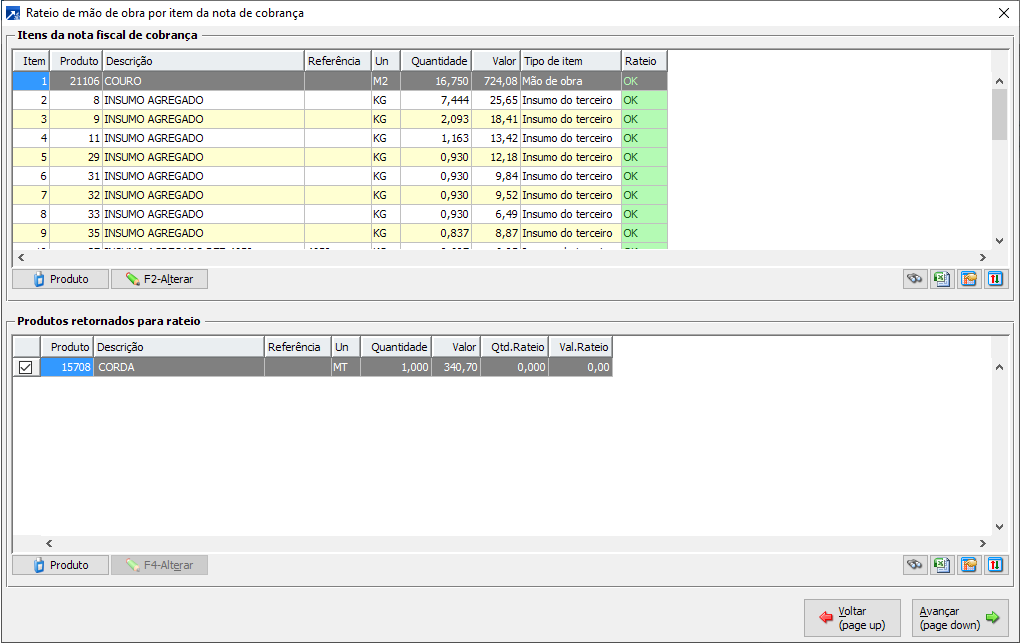Select item 8 row with value 6,49
This screenshot has height=644, width=1021.
(340, 214)
